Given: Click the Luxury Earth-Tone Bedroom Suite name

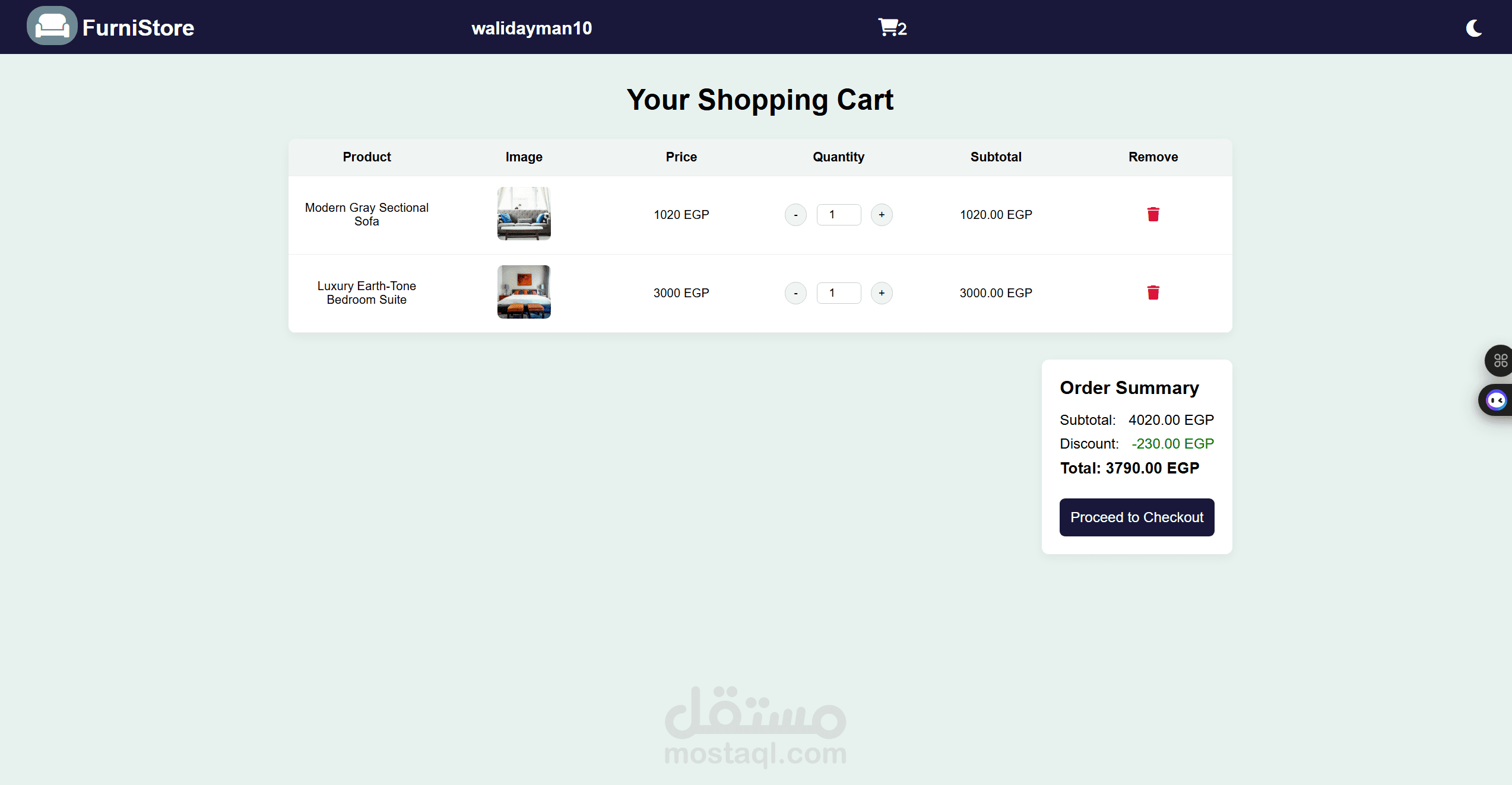Looking at the screenshot, I should coord(366,293).
